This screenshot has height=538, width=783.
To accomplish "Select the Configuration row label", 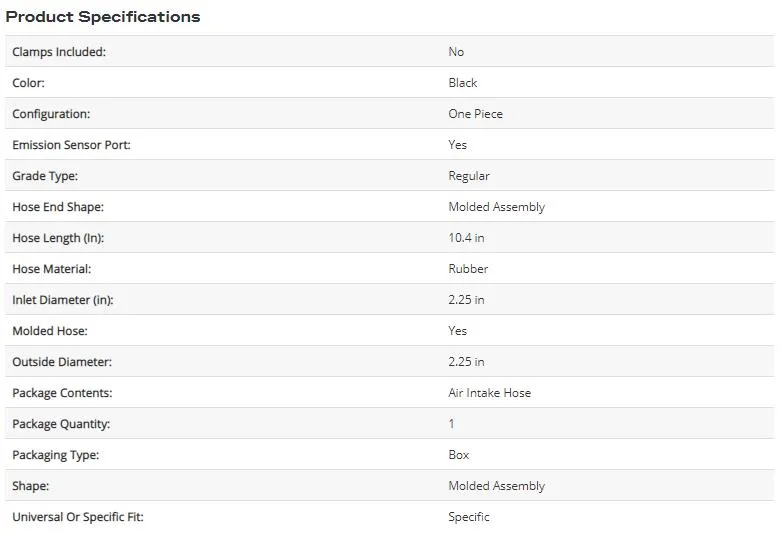I will 51,114.
